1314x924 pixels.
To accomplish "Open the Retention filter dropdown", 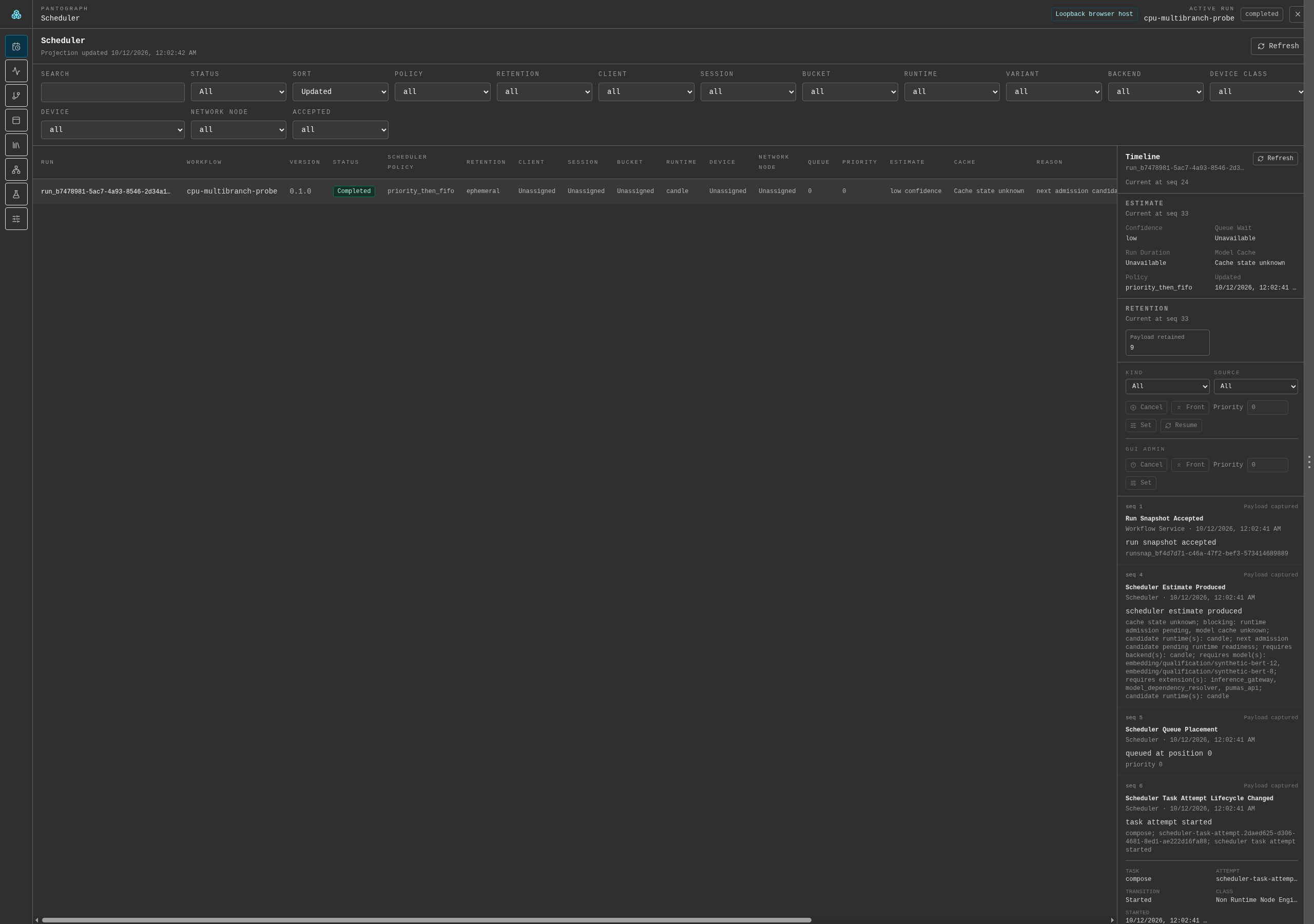I will coord(544,92).
